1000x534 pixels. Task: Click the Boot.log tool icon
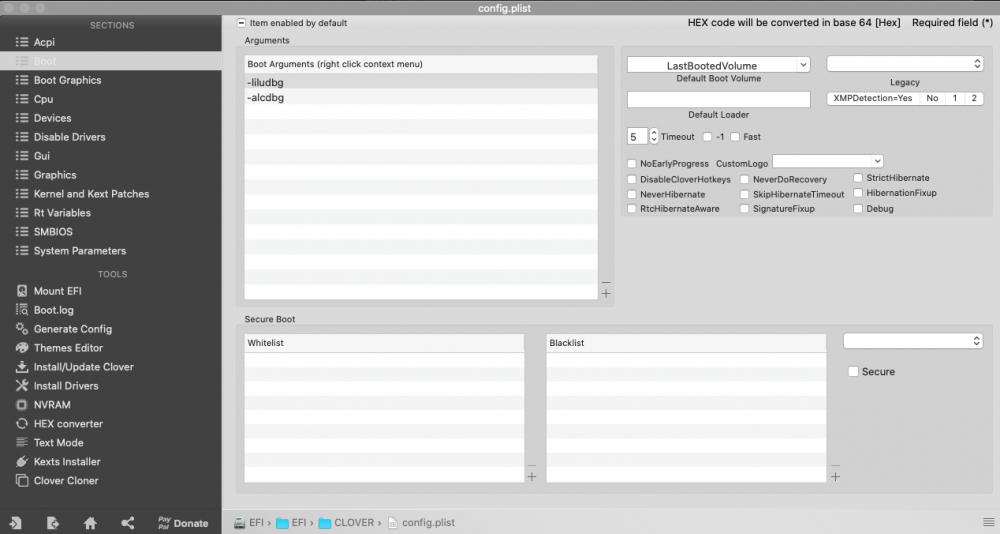tap(22, 310)
